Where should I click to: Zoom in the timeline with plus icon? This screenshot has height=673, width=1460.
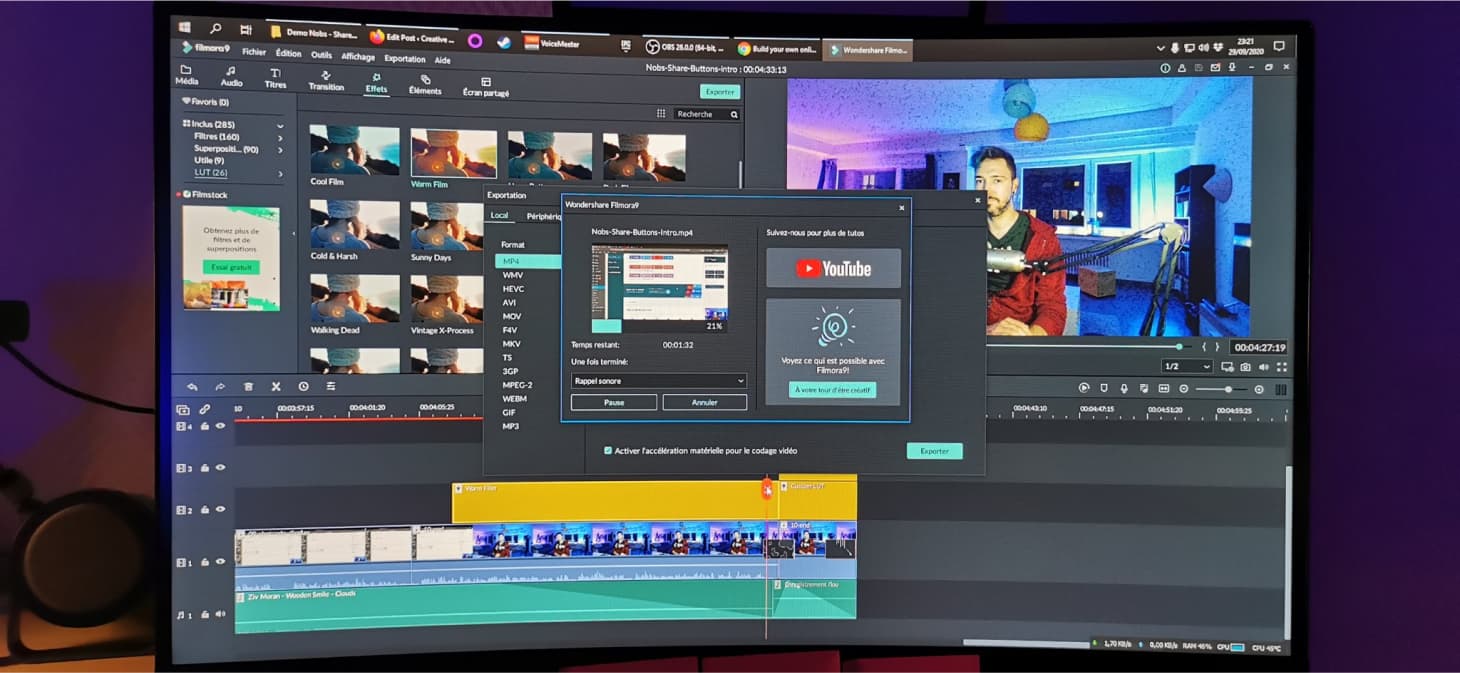point(1259,389)
